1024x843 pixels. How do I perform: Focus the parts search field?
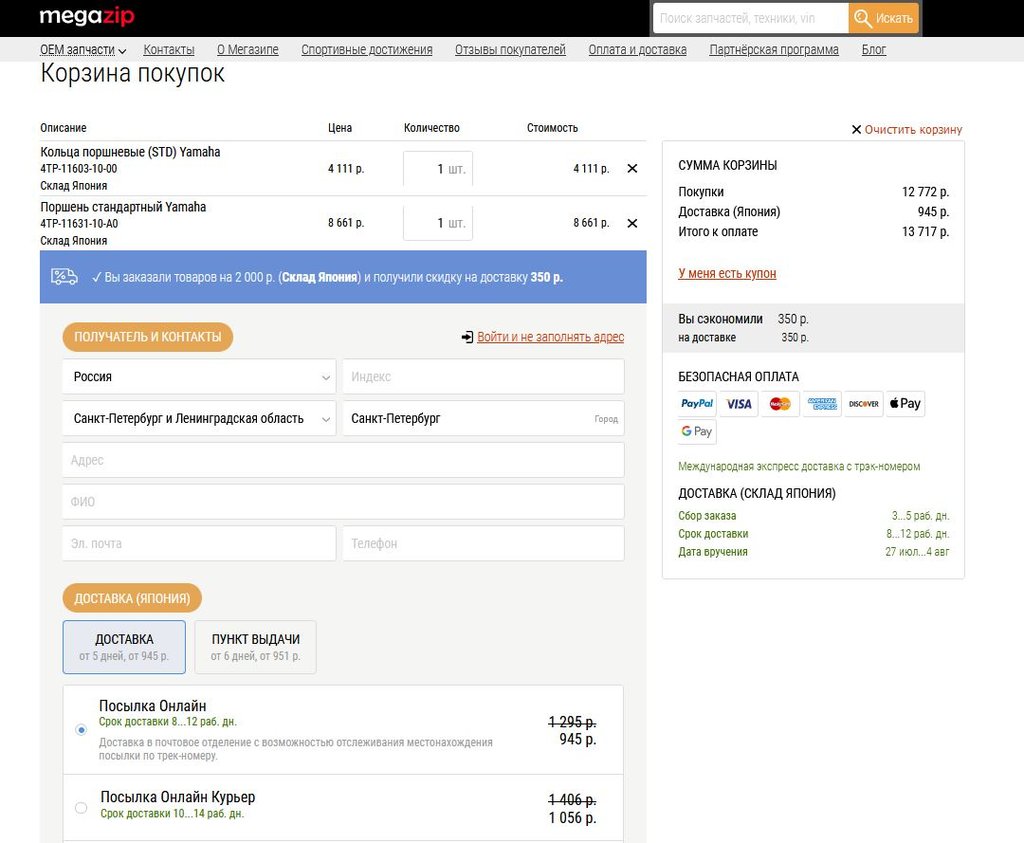pos(751,18)
